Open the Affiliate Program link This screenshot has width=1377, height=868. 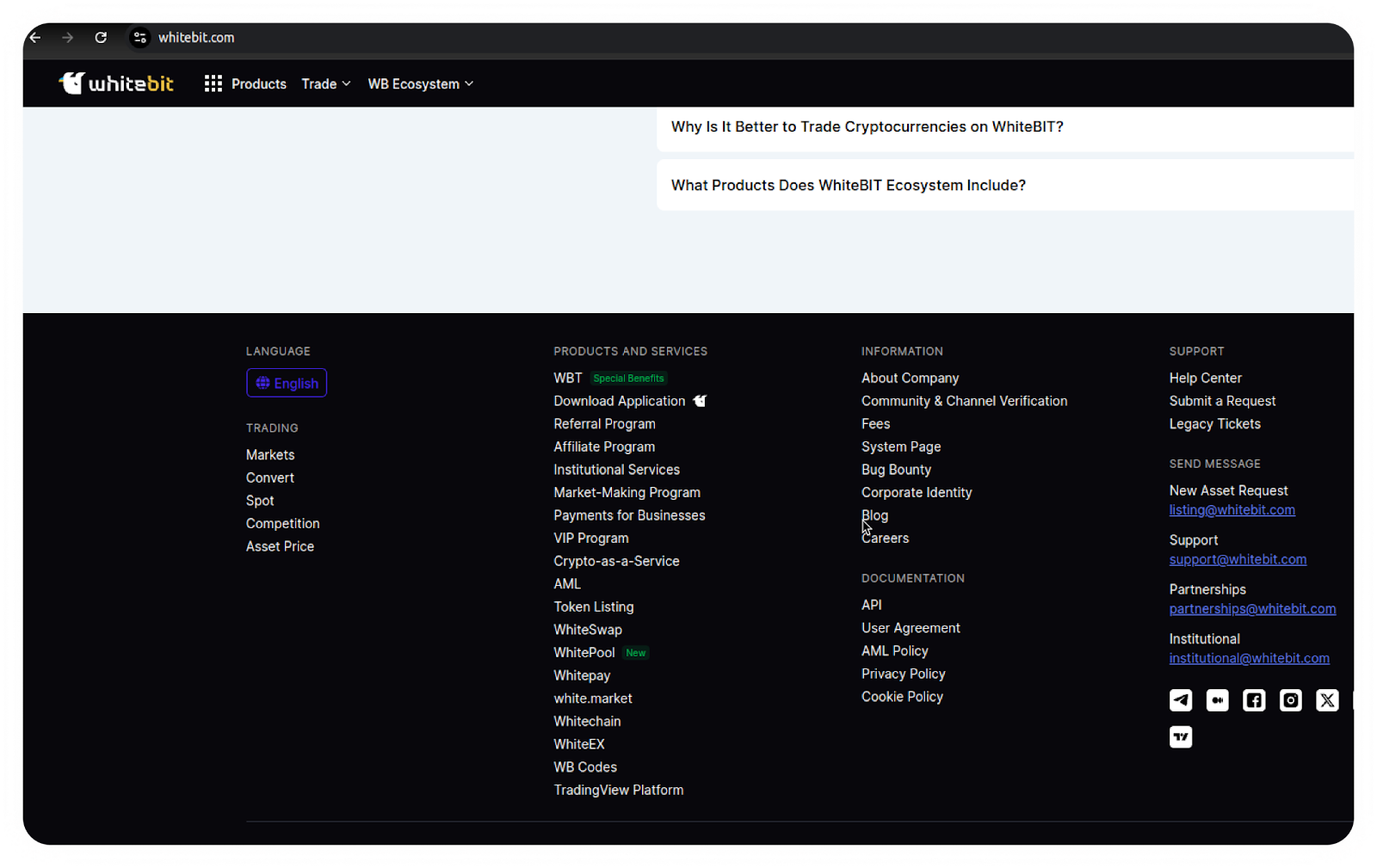(x=604, y=446)
